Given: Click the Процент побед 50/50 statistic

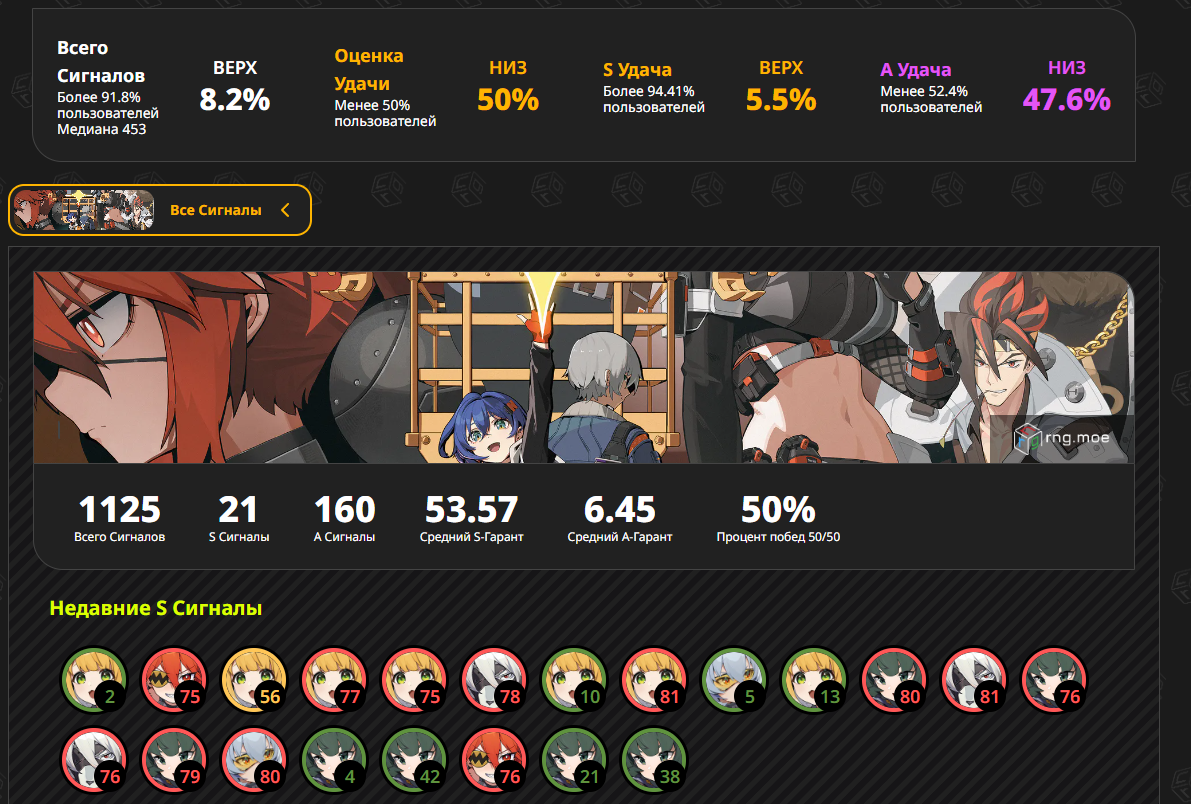Looking at the screenshot, I should pos(778,518).
